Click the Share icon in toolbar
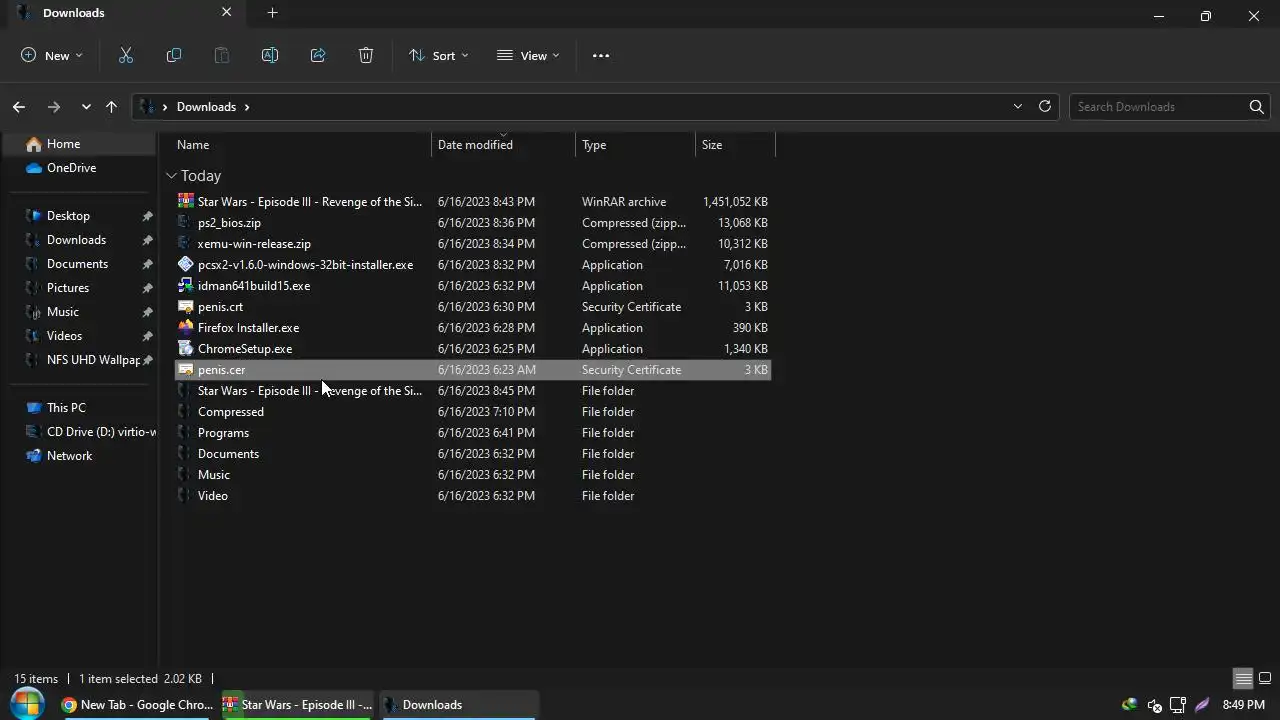1280x720 pixels. point(318,56)
